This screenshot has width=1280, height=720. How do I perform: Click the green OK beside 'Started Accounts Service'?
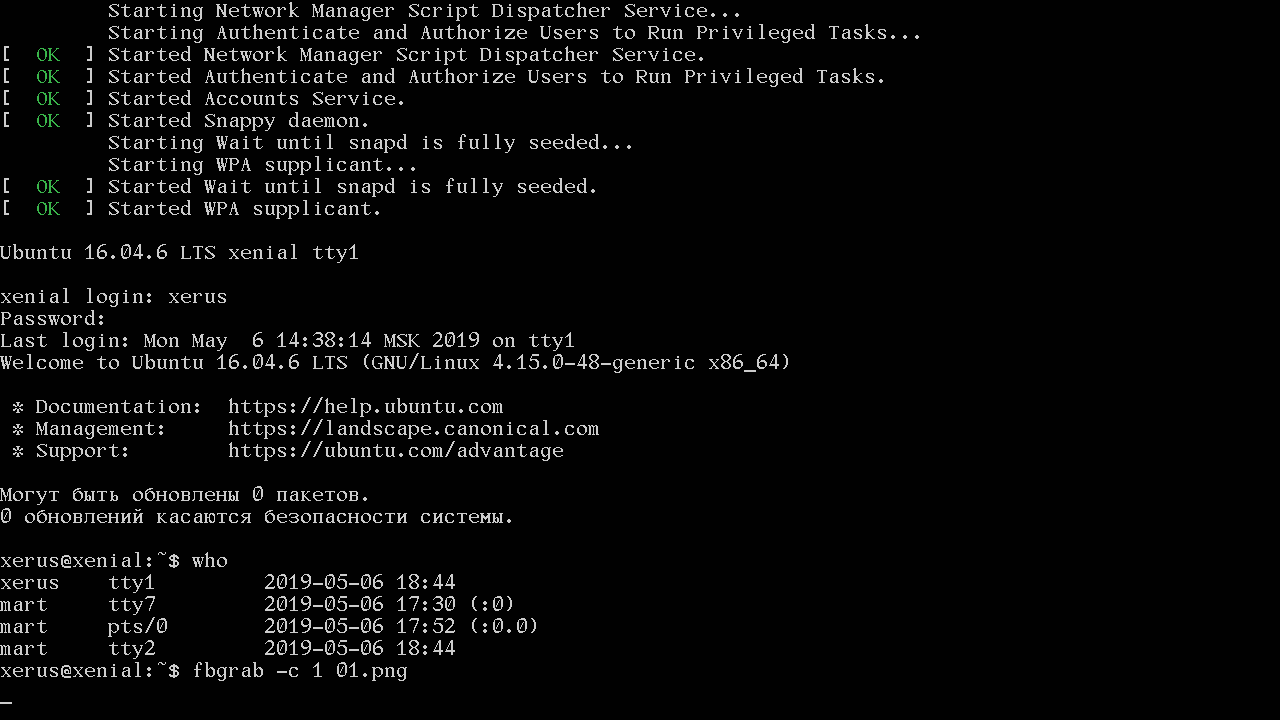pyautogui.click(x=48, y=99)
